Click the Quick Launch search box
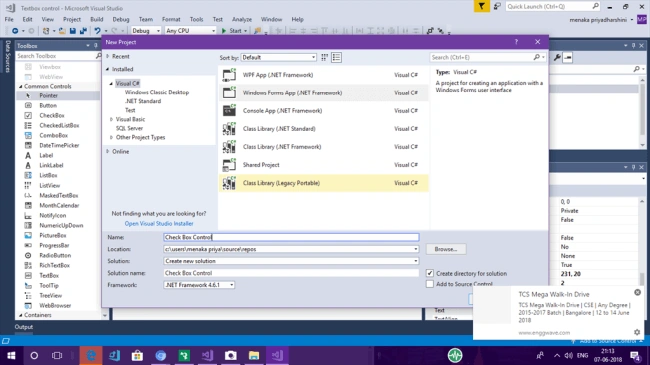This screenshot has height=365, width=650. coord(548,6)
